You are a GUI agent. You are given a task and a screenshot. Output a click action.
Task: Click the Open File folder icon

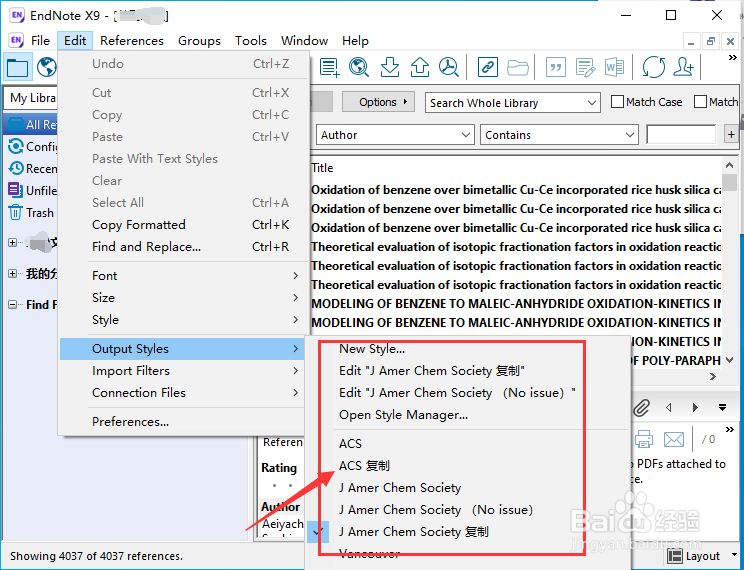tap(518, 68)
